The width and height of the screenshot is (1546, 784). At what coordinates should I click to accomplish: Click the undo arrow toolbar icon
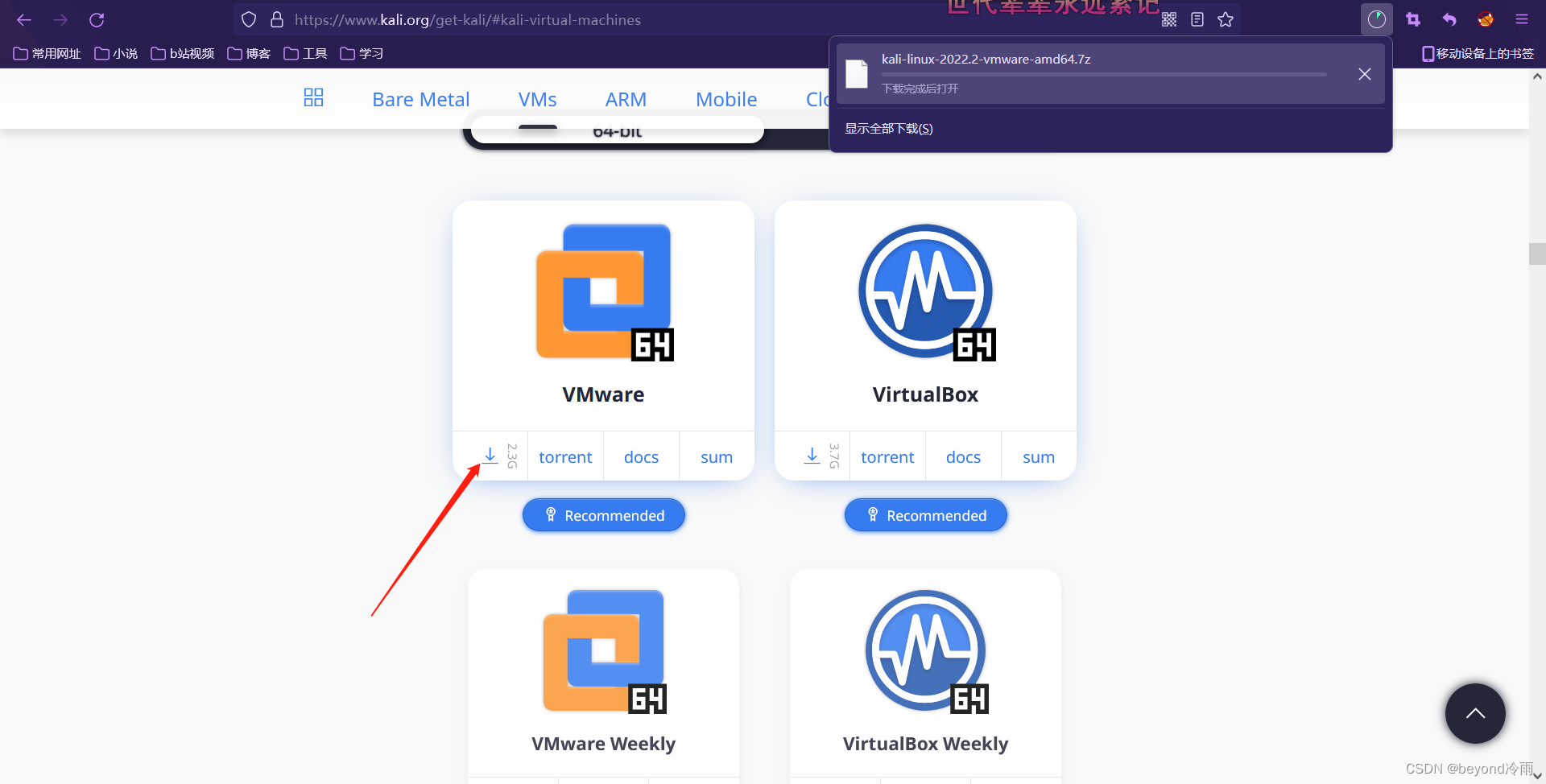tap(1449, 20)
